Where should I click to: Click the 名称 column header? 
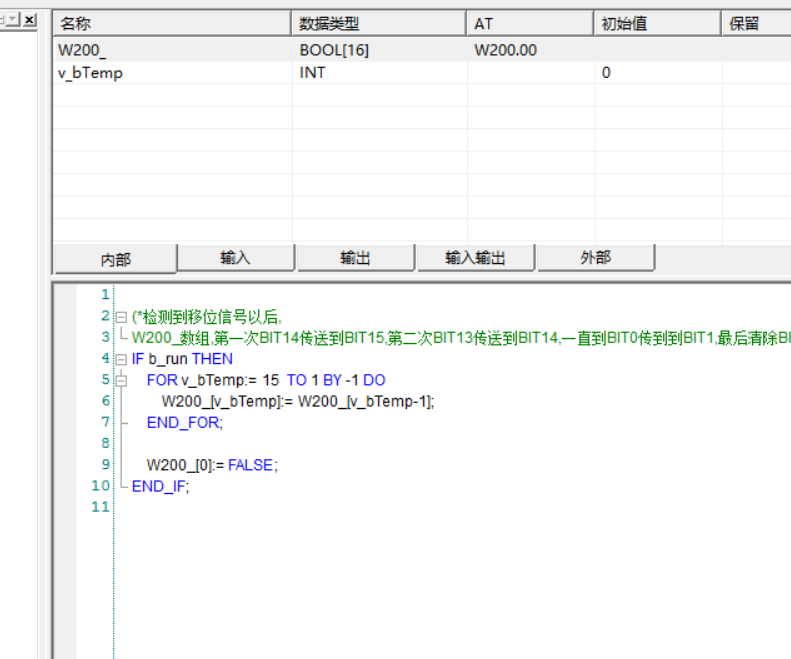click(170, 24)
